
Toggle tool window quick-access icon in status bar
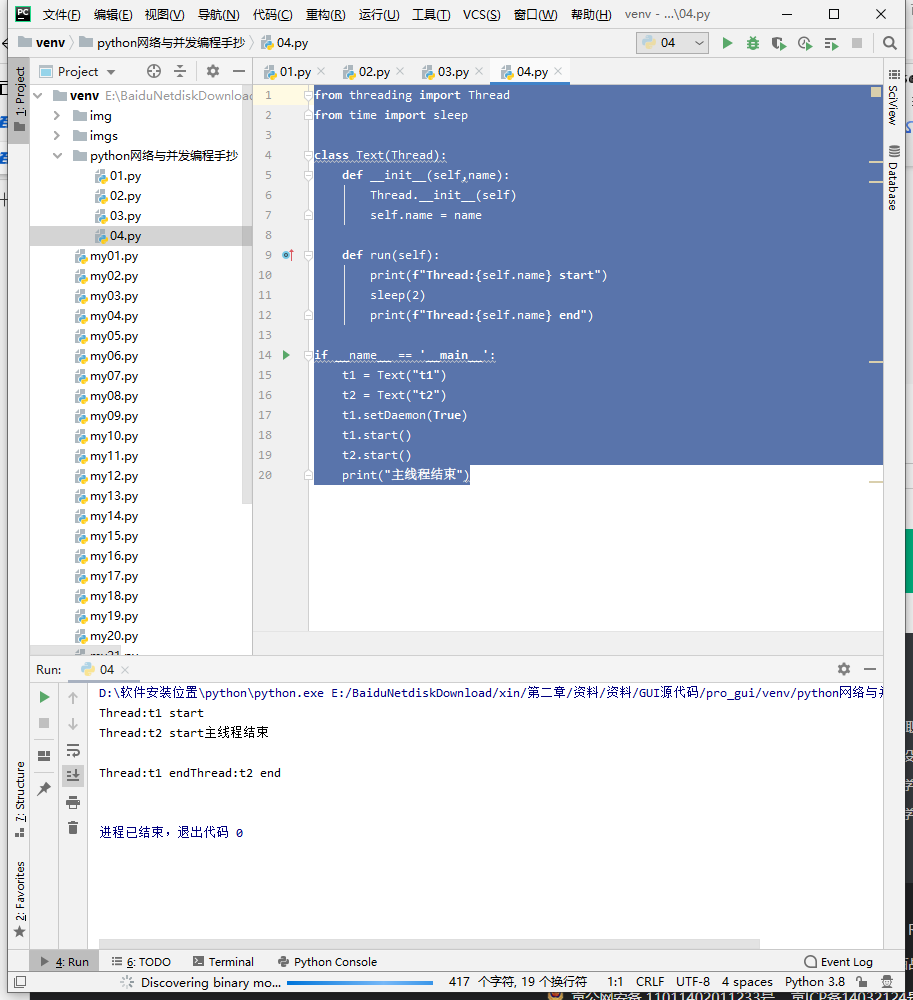click(20, 982)
